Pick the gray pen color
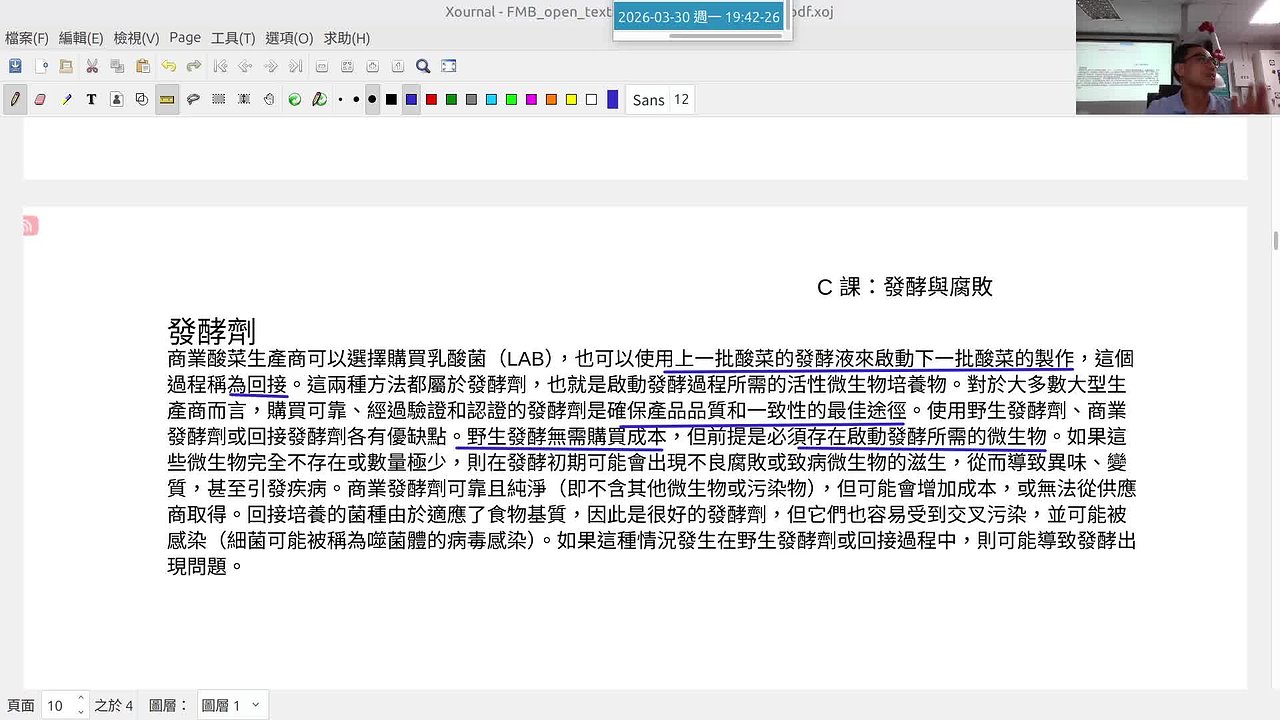 click(x=471, y=99)
